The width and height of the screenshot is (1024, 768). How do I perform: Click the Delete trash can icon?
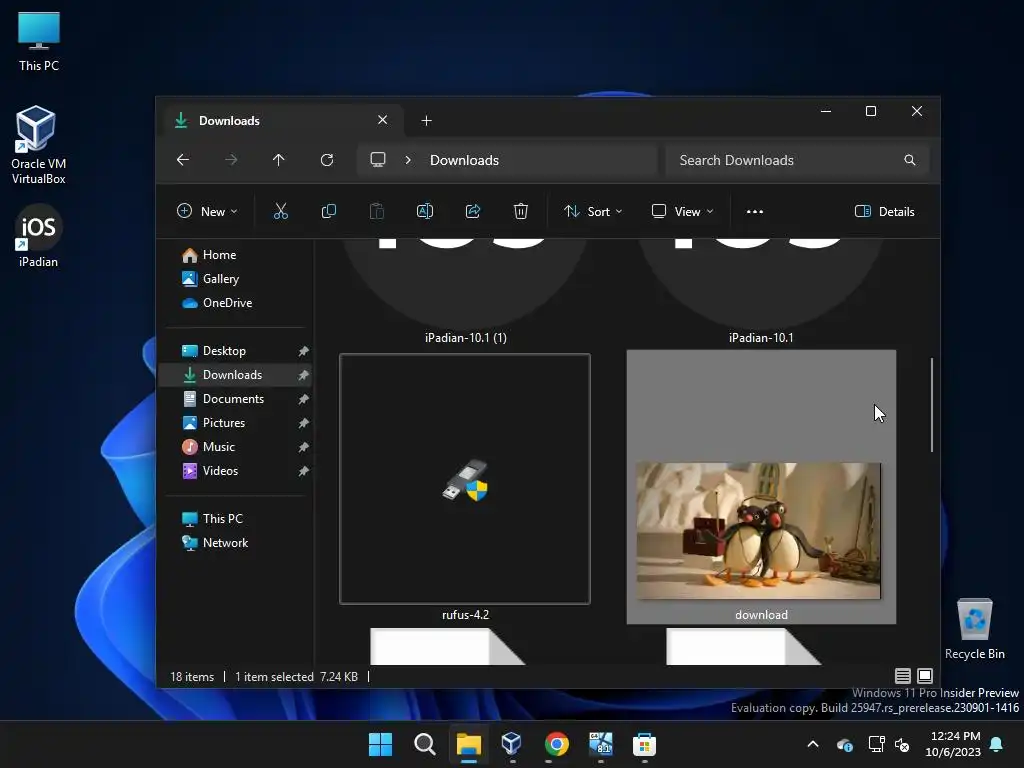(x=520, y=211)
